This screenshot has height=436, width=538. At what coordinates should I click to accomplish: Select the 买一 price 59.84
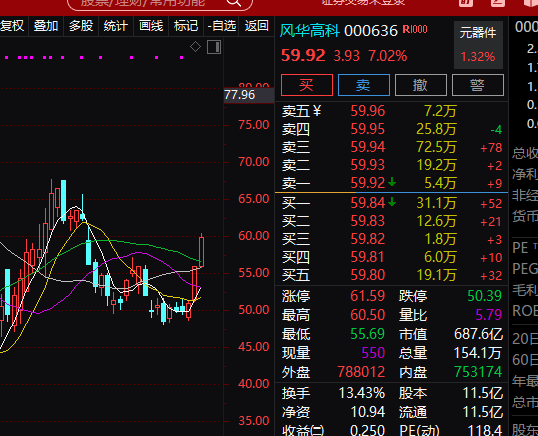coord(368,203)
